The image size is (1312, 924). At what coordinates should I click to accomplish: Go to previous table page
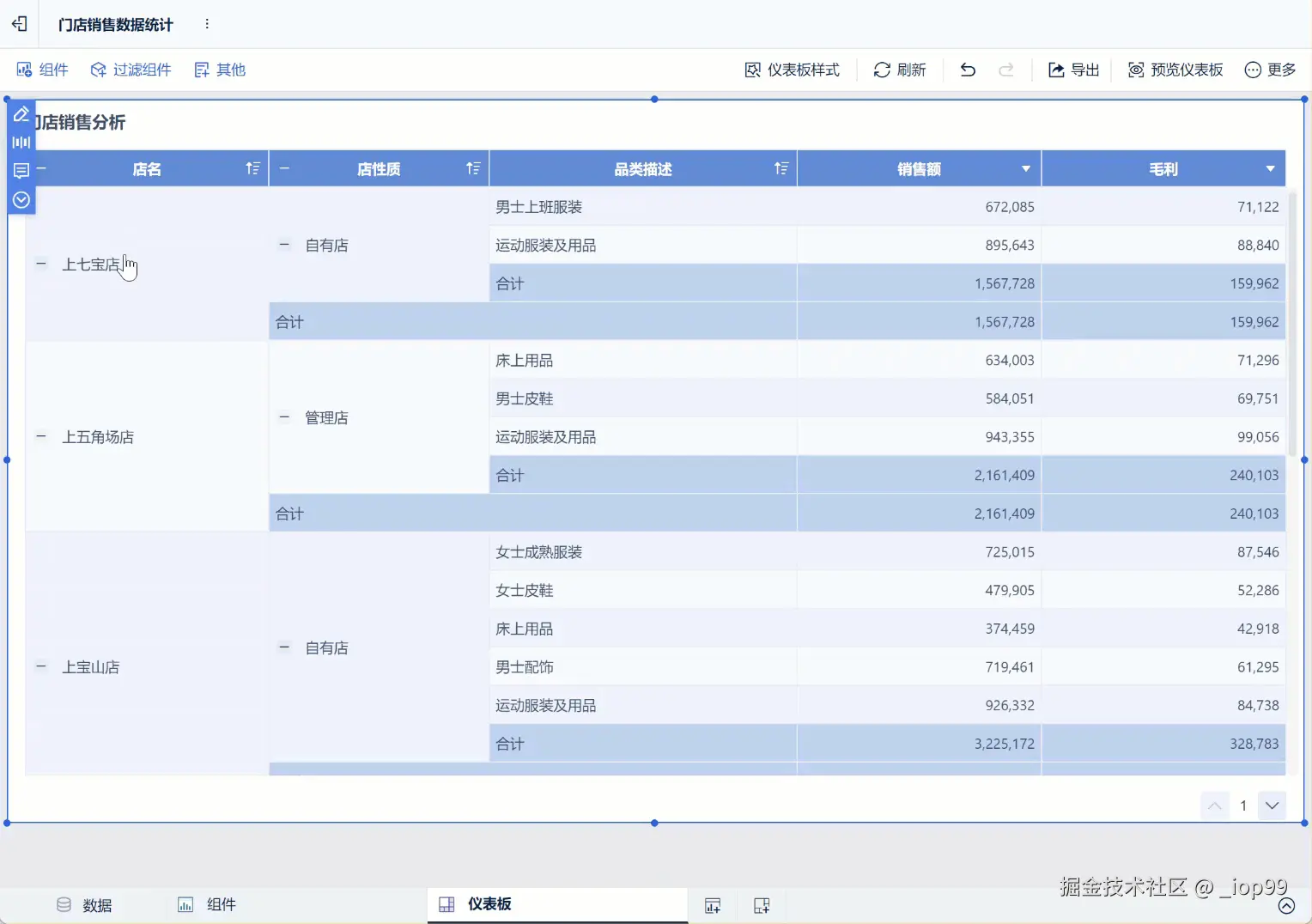tap(1215, 805)
